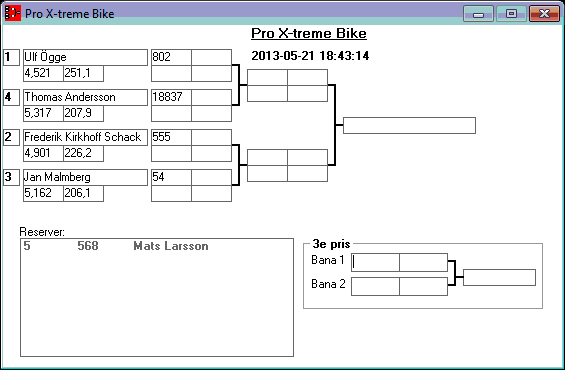Click seed number 2 box

pyautogui.click(x=12, y=137)
